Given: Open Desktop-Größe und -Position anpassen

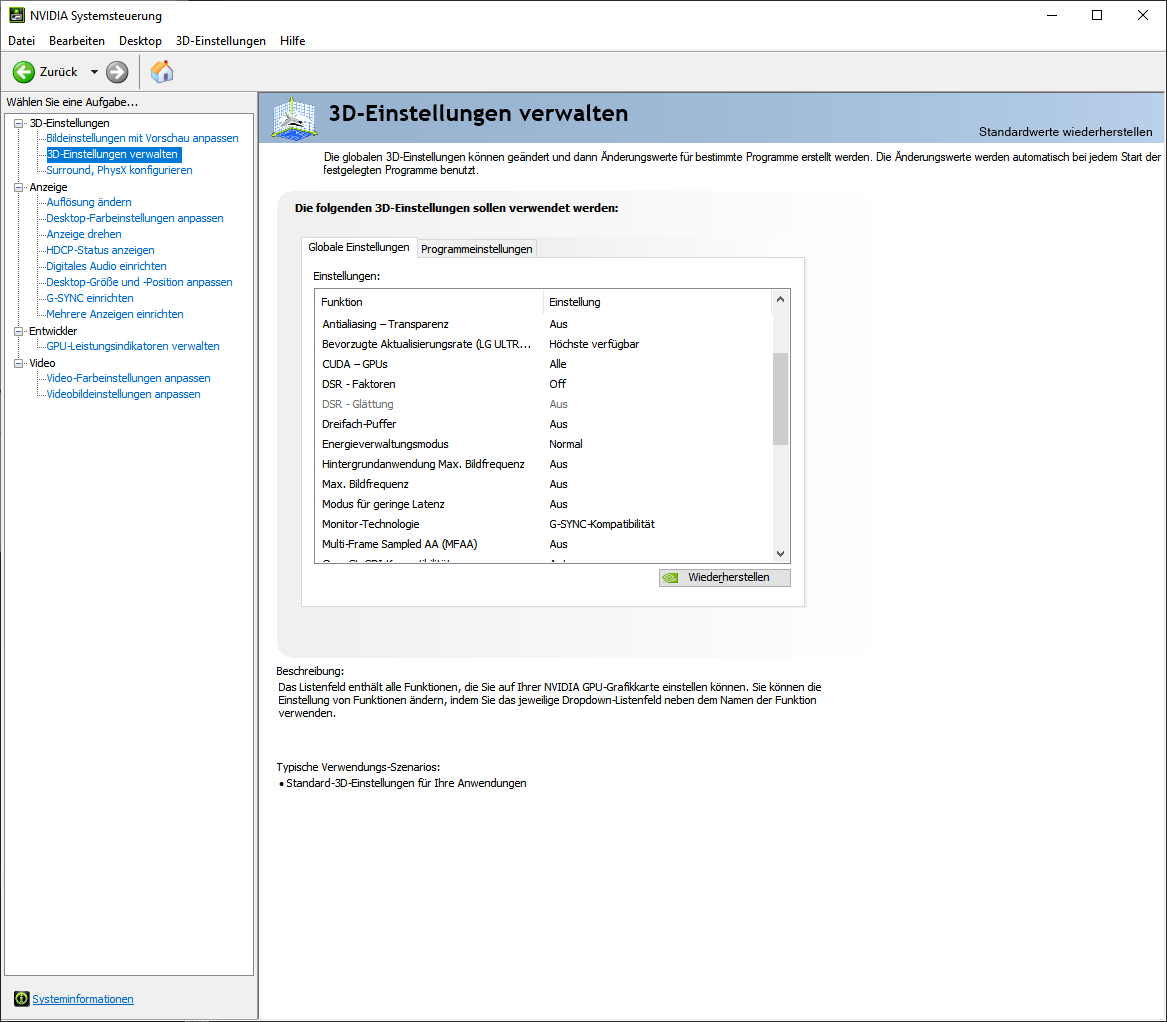Looking at the screenshot, I should (x=139, y=282).
